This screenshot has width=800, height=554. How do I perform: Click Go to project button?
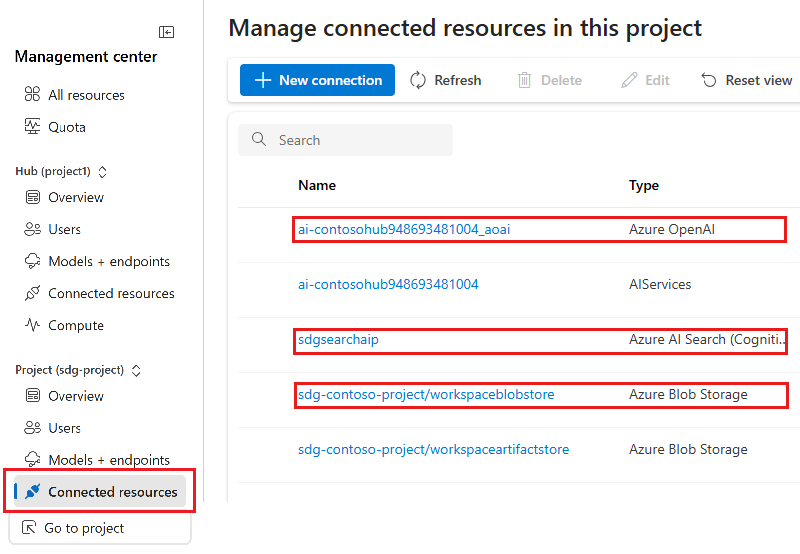[84, 528]
